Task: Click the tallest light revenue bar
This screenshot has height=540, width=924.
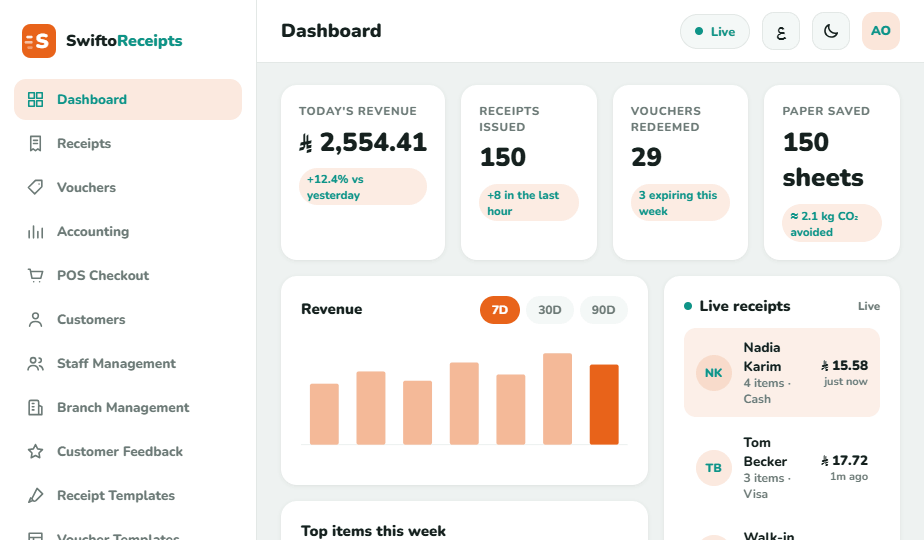Action: coord(557,399)
